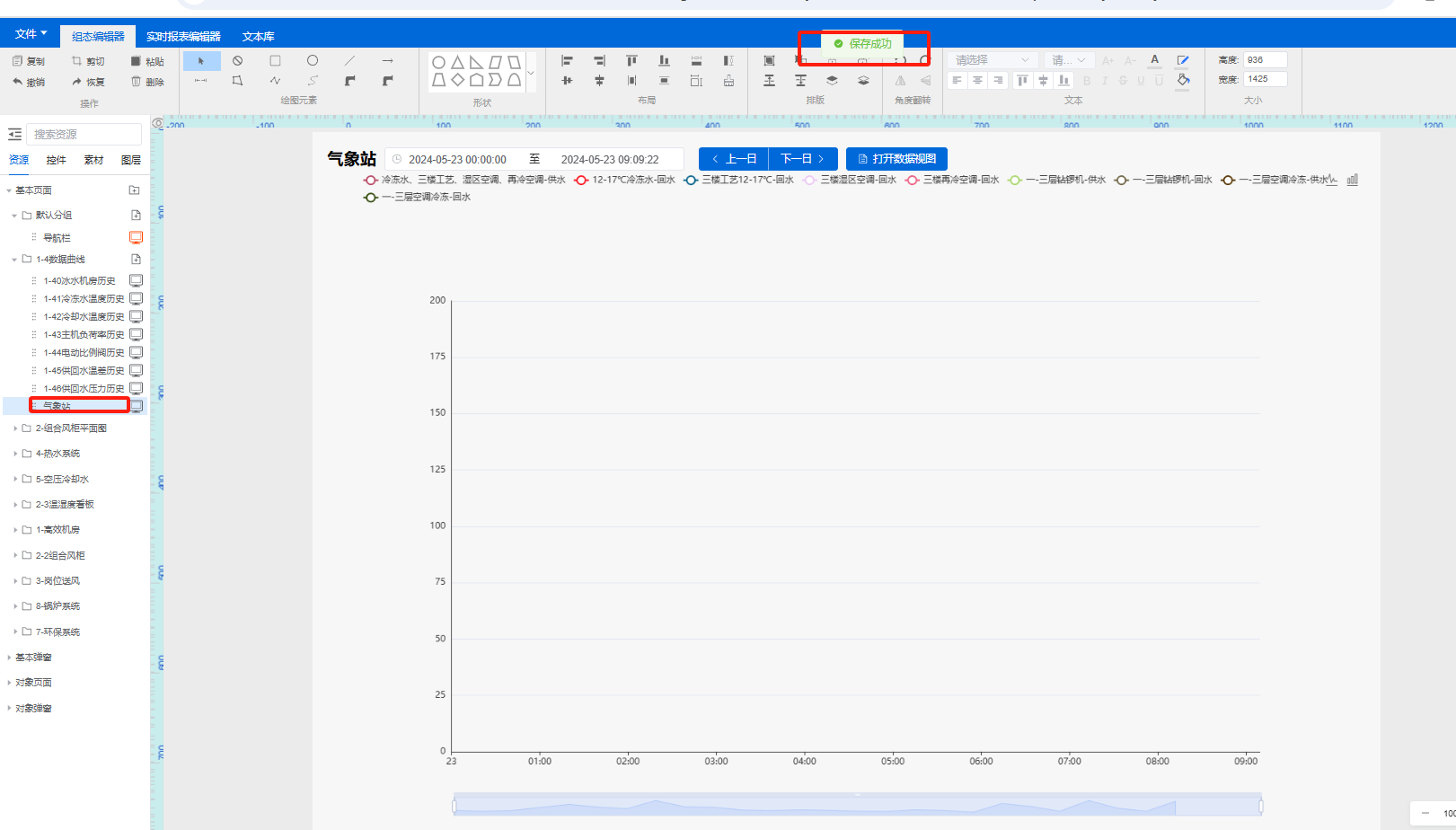Image resolution: width=1456 pixels, height=830 pixels.
Task: Undo with the 撤销 button
Action: click(x=29, y=82)
